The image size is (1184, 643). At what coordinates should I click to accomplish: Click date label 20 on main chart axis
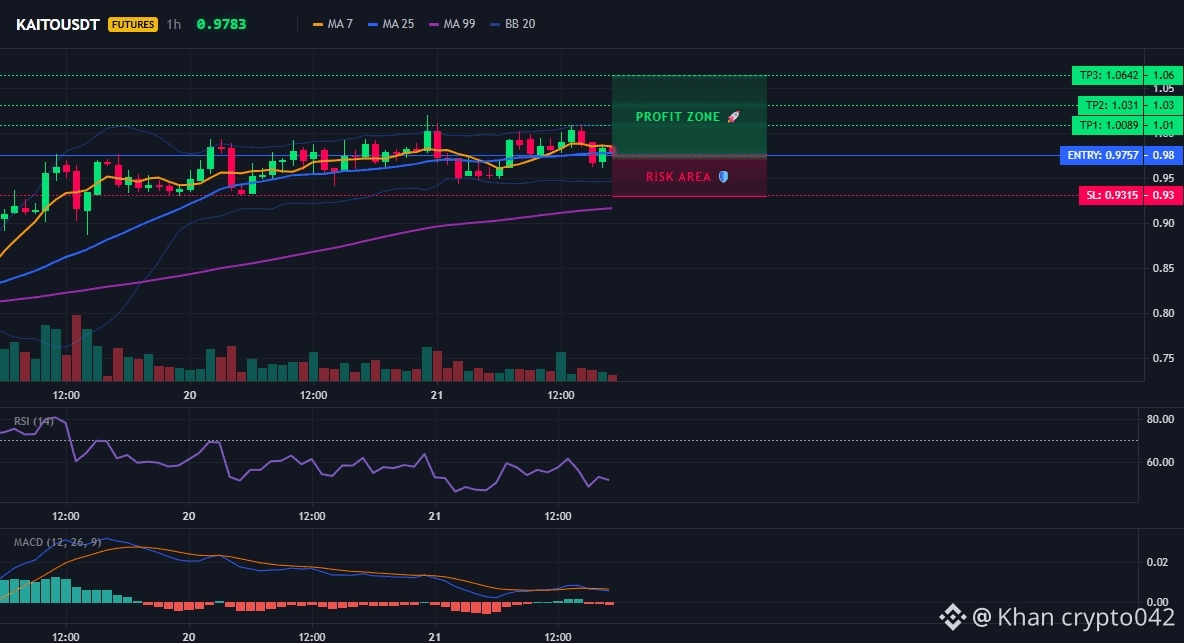[x=190, y=395]
